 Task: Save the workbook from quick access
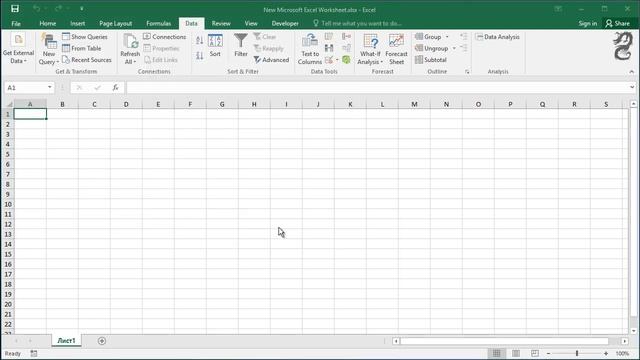(15, 9)
